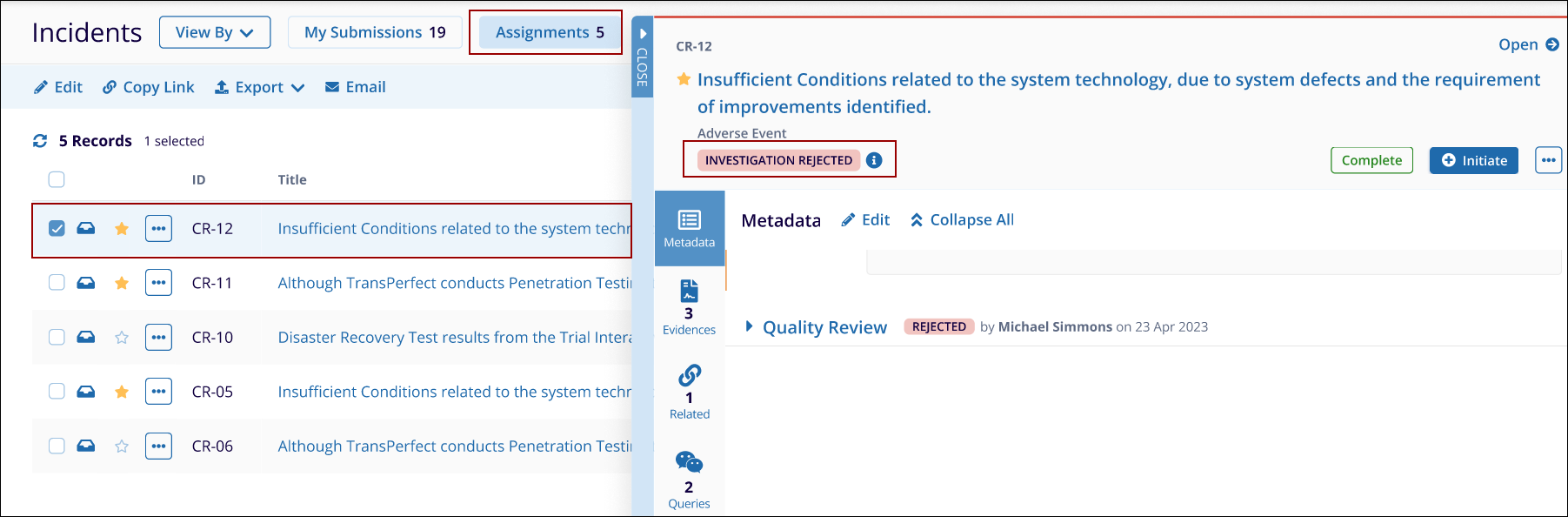Open the View By dropdown
The width and height of the screenshot is (1568, 517).
click(x=214, y=32)
